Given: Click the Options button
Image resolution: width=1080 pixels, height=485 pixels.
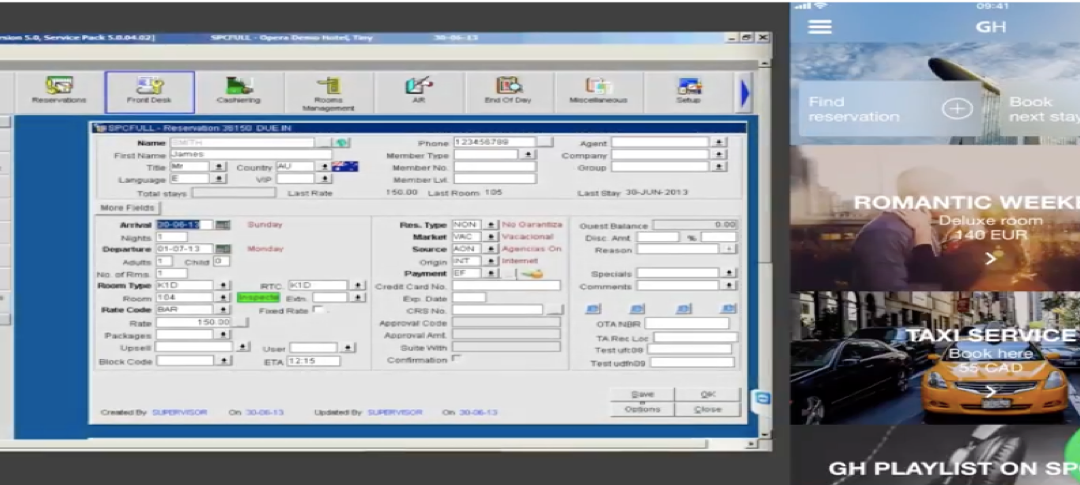Looking at the screenshot, I should coord(641,409).
